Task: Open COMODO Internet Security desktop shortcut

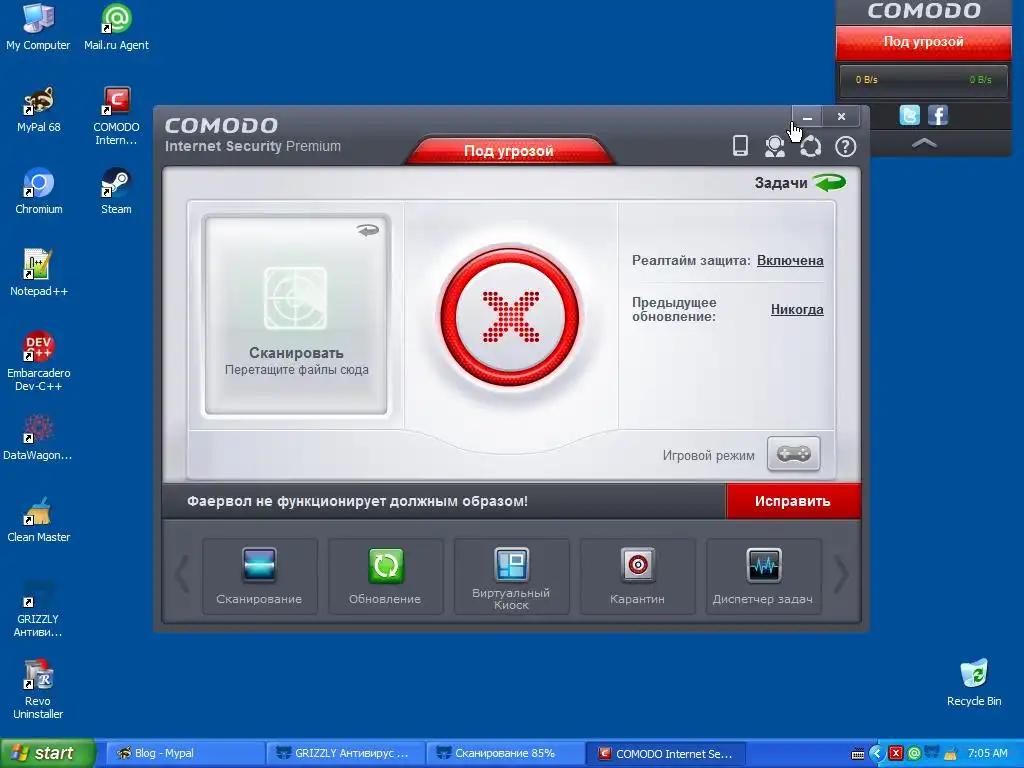Action: (x=116, y=116)
